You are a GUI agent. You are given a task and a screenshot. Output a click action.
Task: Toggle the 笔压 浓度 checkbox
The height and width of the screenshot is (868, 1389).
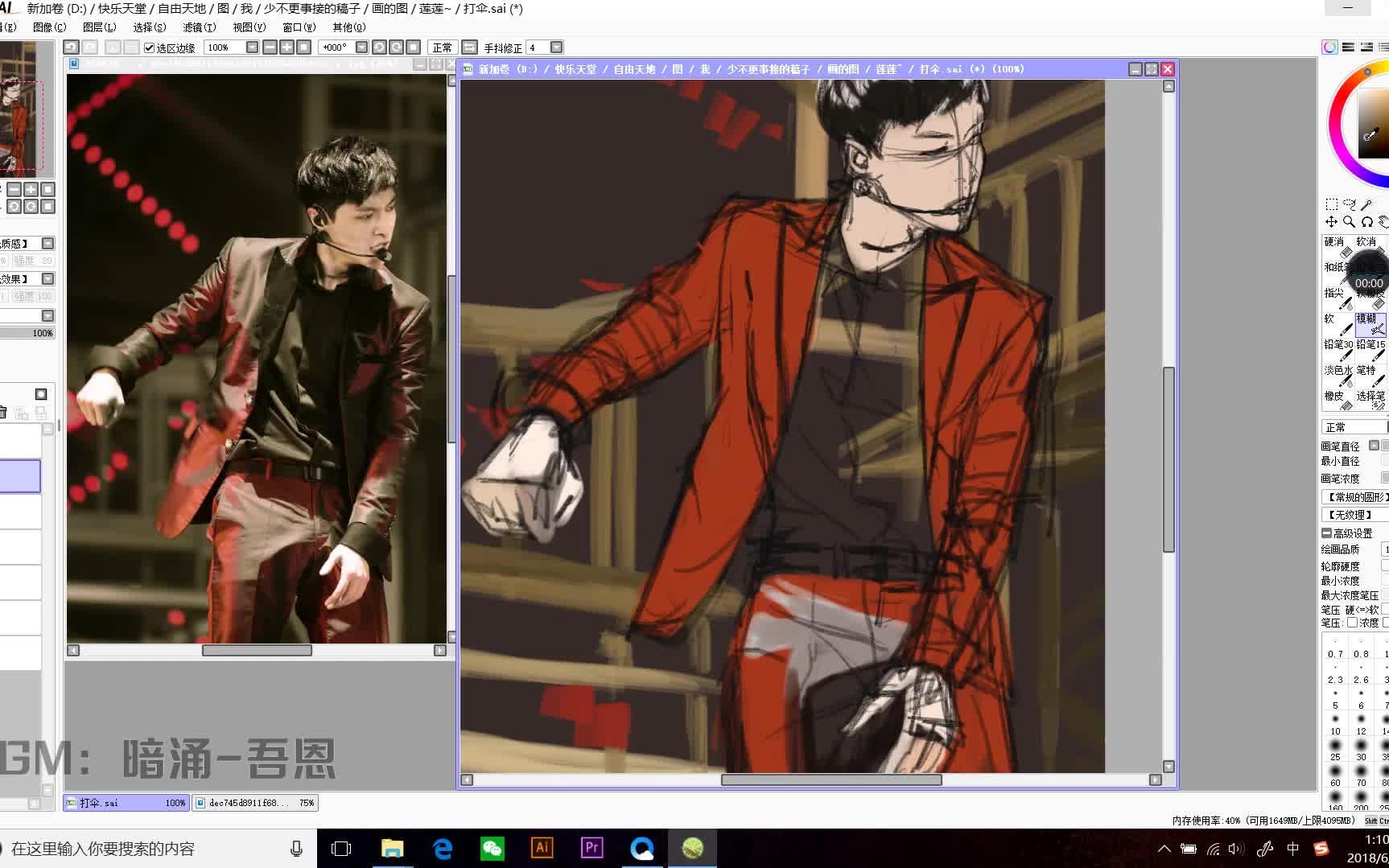1352,623
